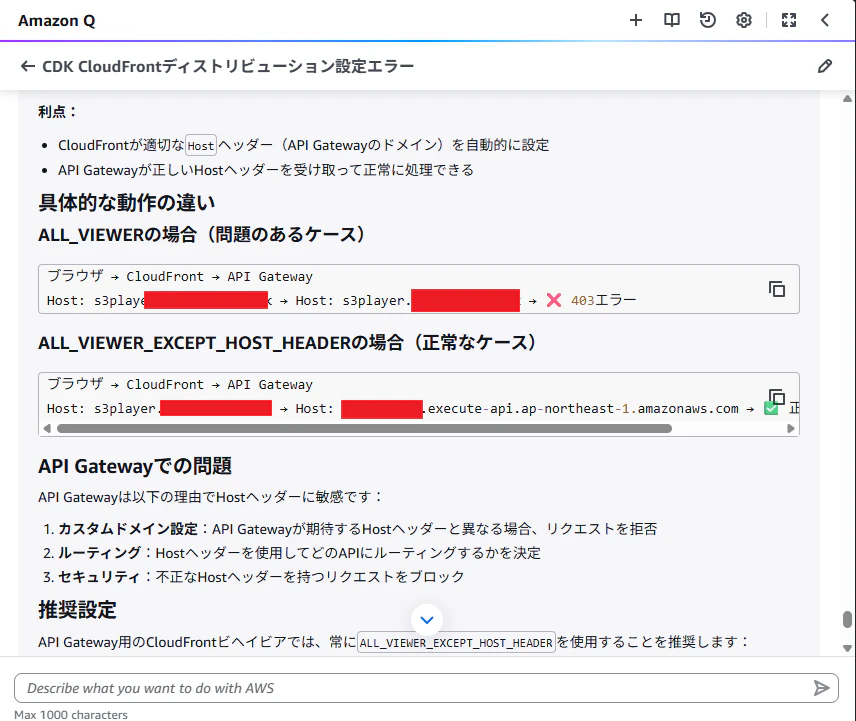Click the conversation title text

[228, 67]
